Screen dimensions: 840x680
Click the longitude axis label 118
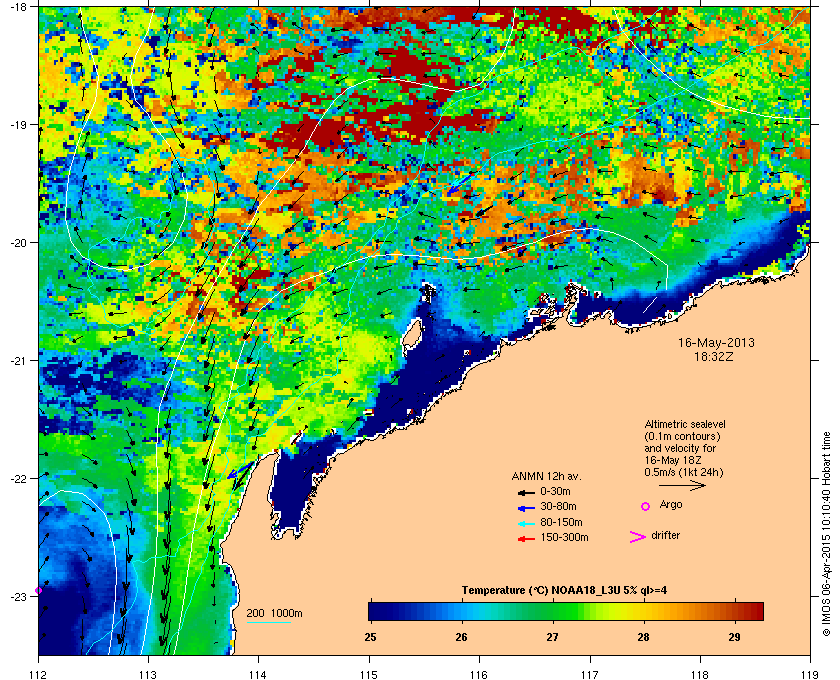point(700,674)
